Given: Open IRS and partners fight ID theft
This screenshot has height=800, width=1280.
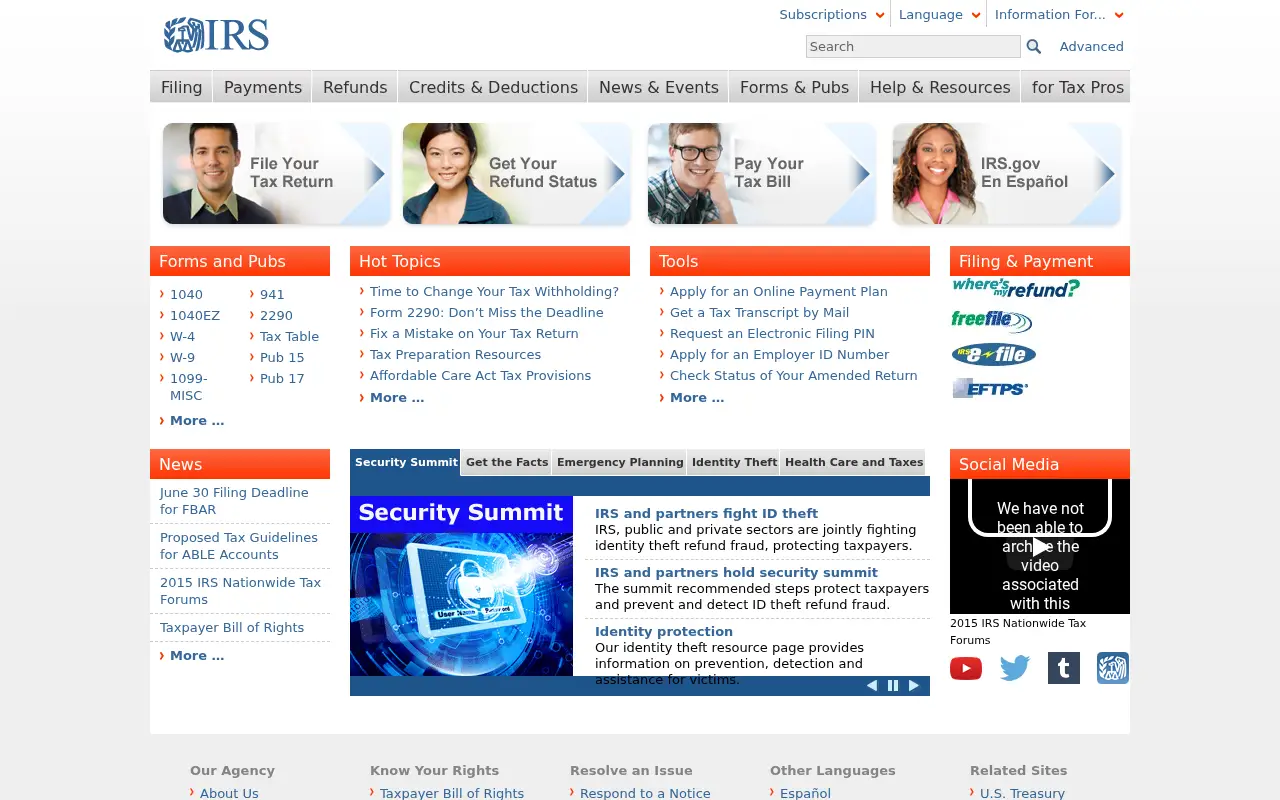Looking at the screenshot, I should (x=706, y=513).
